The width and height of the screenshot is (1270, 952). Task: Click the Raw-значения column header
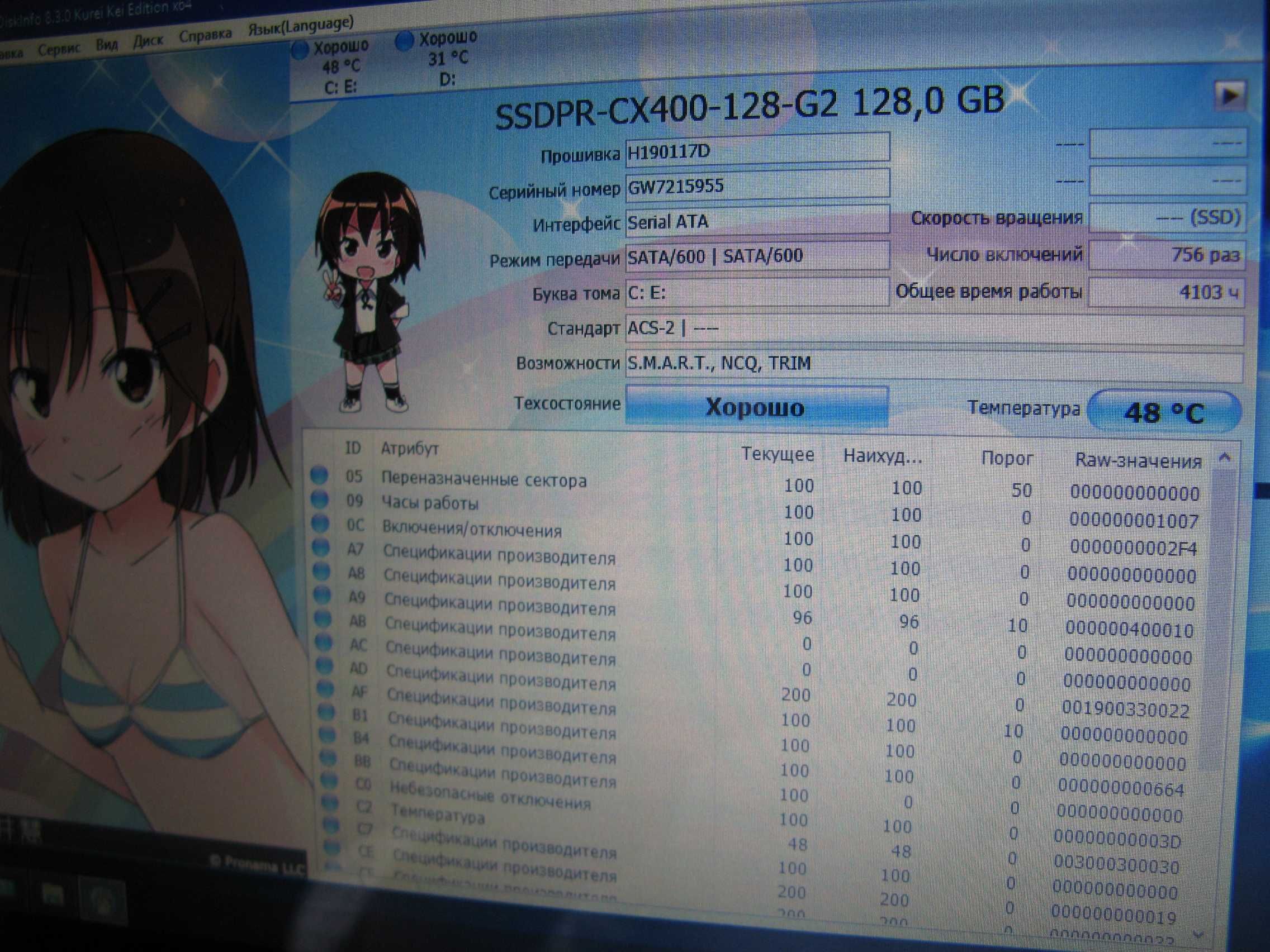pyautogui.click(x=1138, y=460)
